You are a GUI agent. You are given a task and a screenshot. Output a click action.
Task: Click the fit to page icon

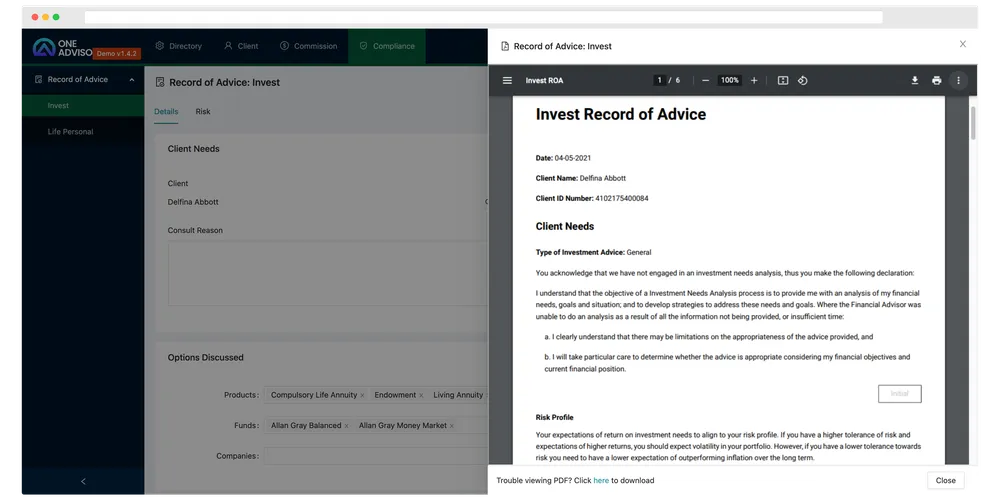783,80
